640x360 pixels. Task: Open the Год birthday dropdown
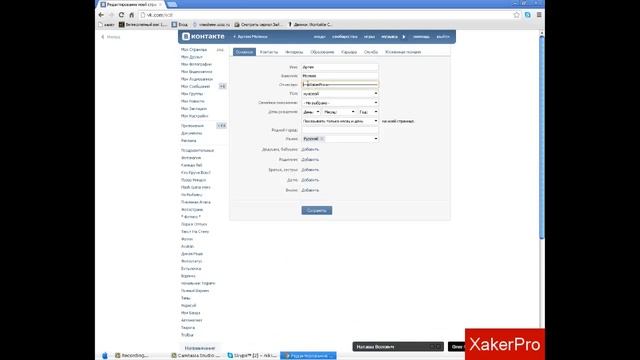click(x=368, y=112)
